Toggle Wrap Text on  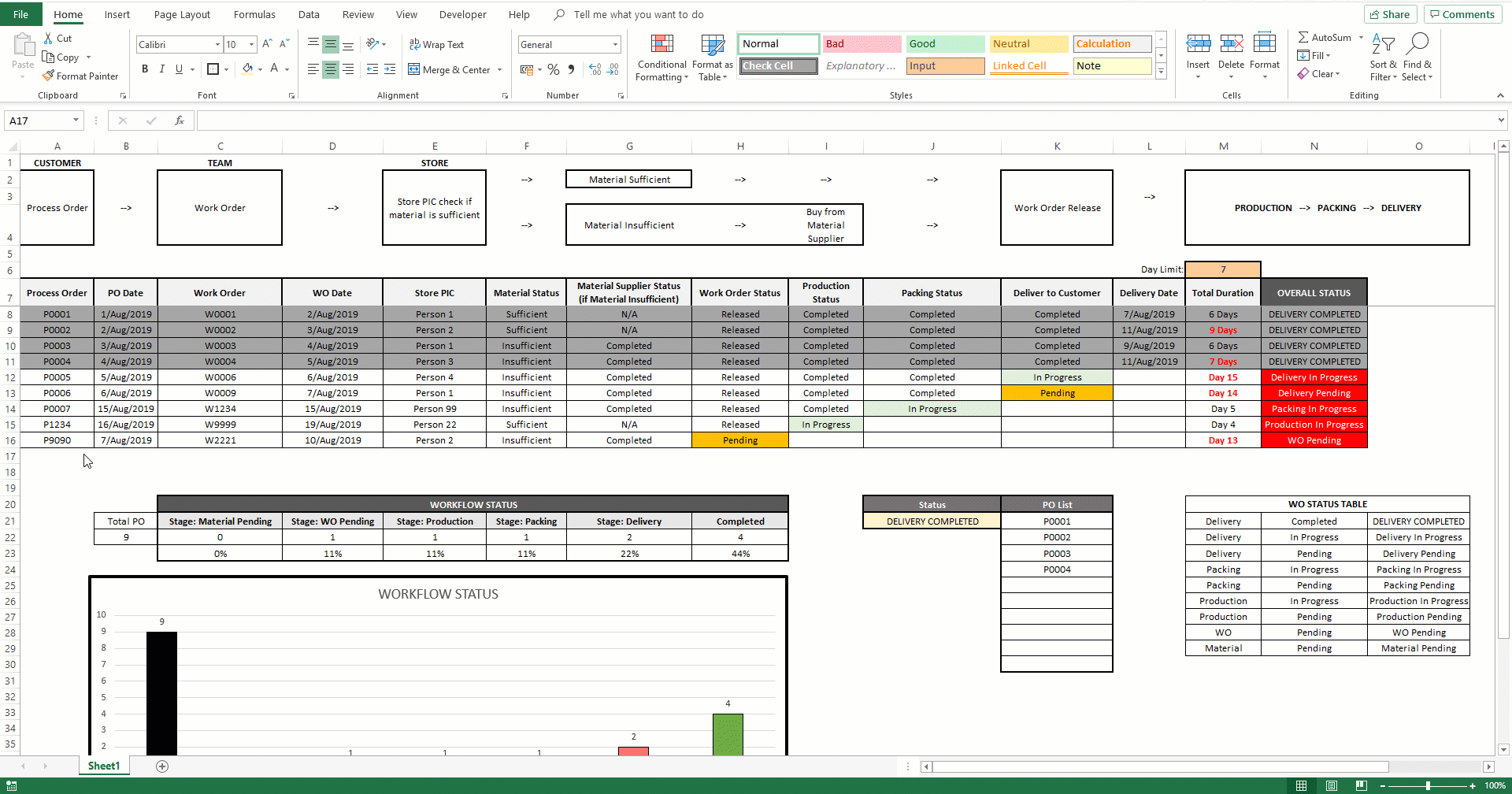pos(436,45)
